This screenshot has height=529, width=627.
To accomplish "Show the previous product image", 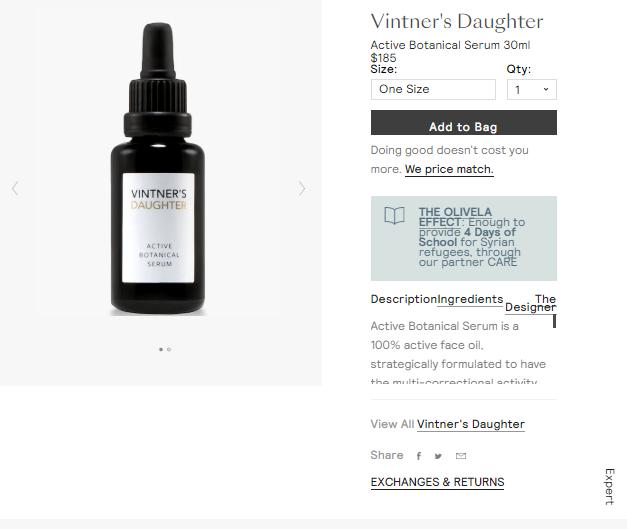I will [15, 188].
